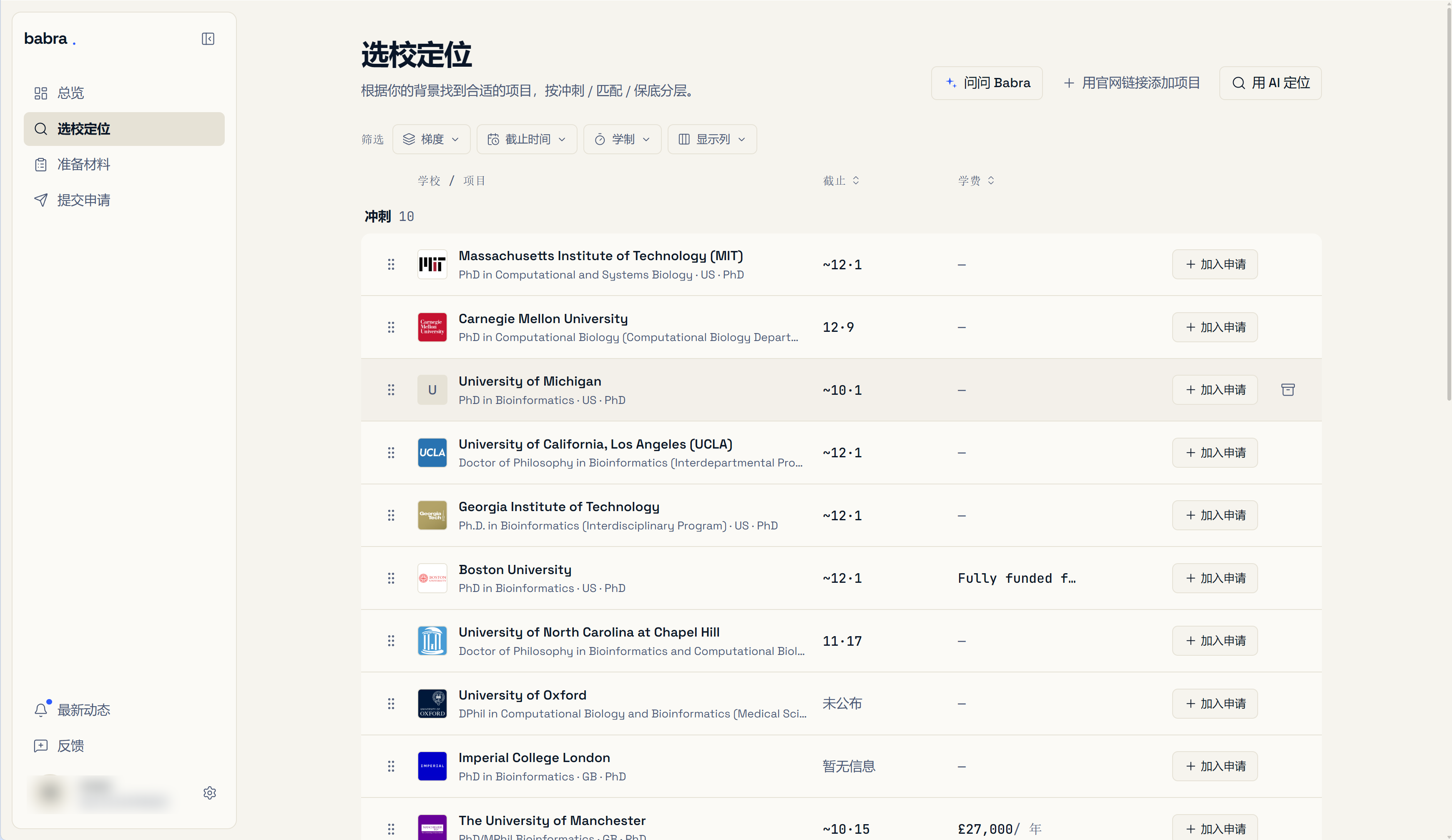Click Boston University row drag handle

[x=391, y=578]
